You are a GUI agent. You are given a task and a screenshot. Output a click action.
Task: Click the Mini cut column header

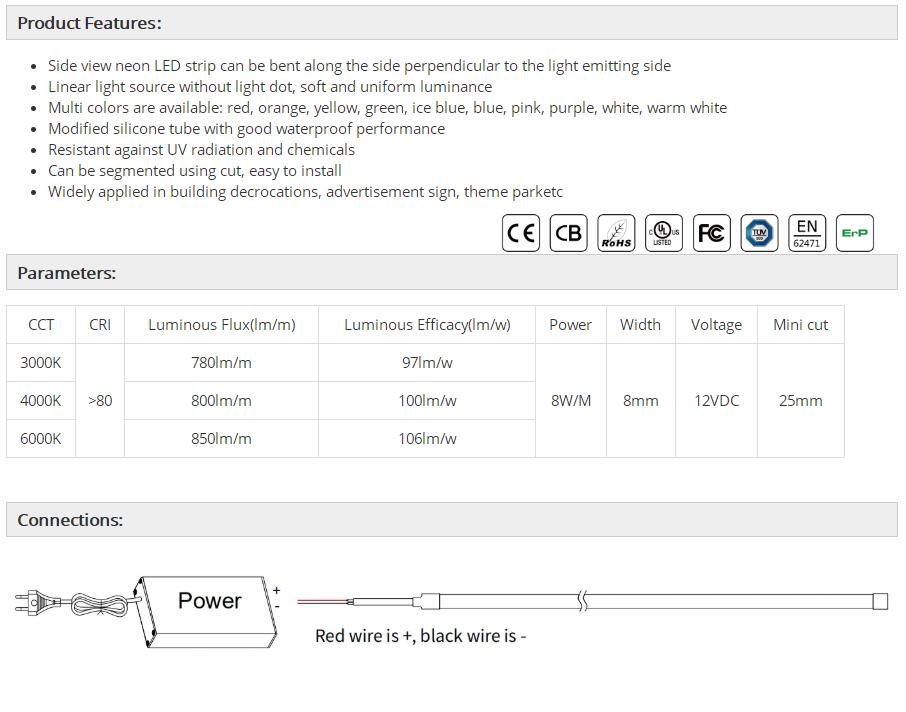point(800,325)
